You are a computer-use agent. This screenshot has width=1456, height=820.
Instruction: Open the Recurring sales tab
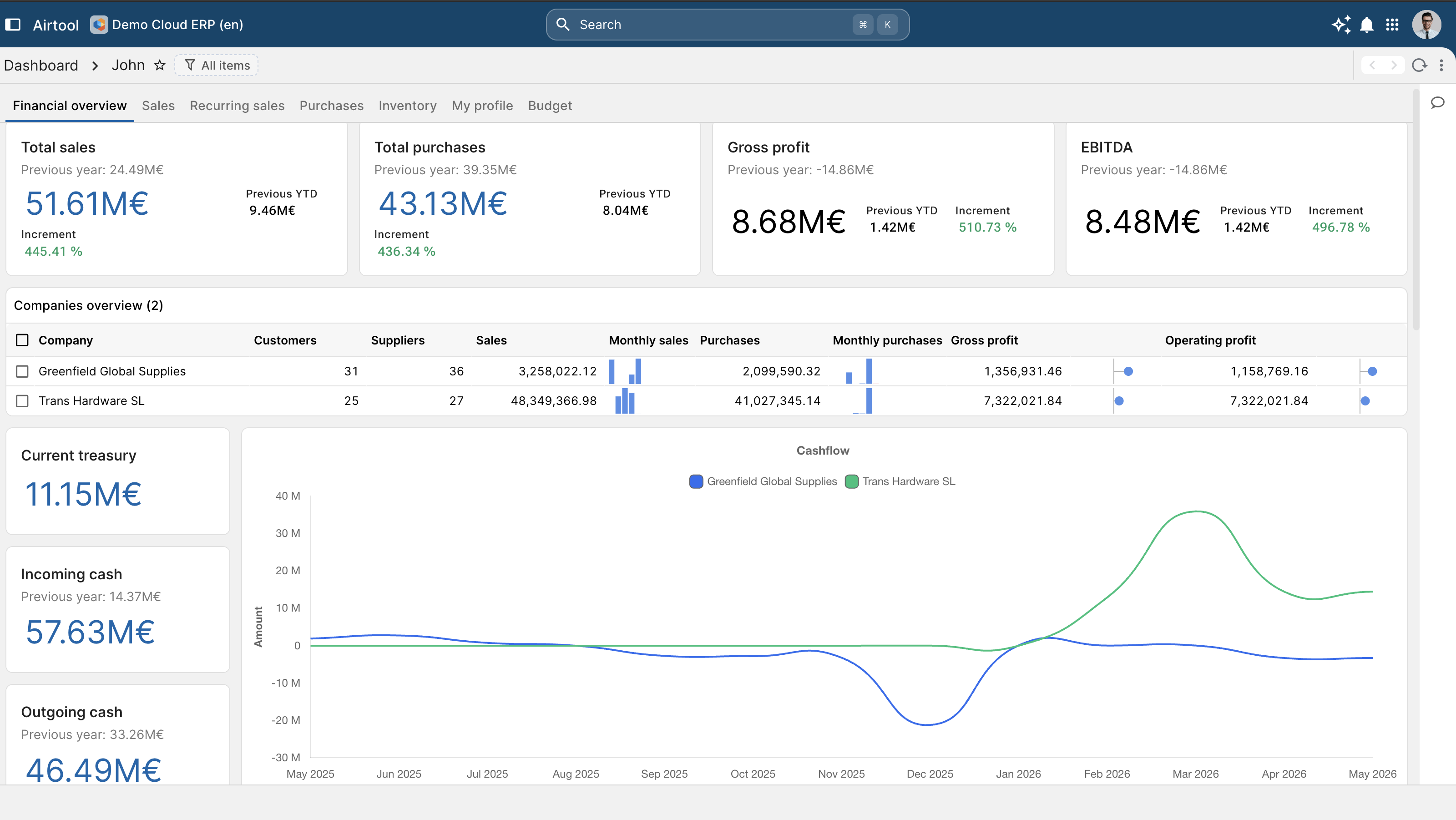[237, 106]
